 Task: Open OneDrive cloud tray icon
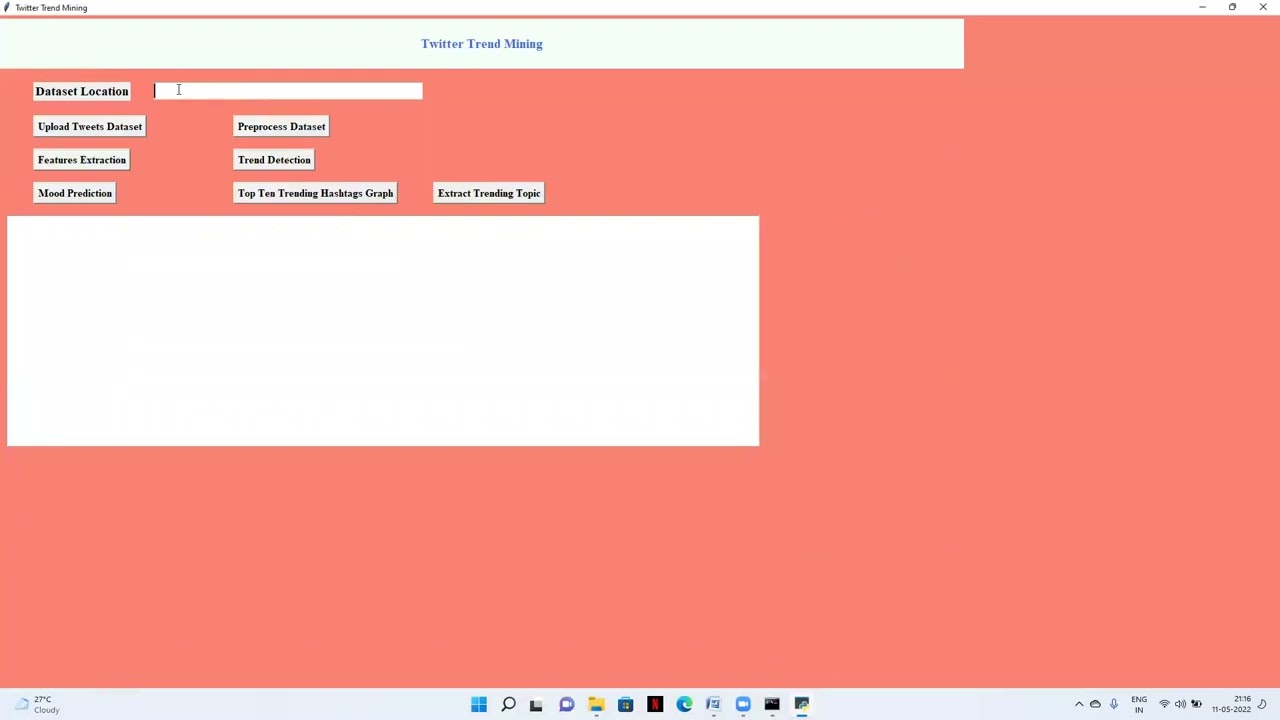pos(1095,704)
